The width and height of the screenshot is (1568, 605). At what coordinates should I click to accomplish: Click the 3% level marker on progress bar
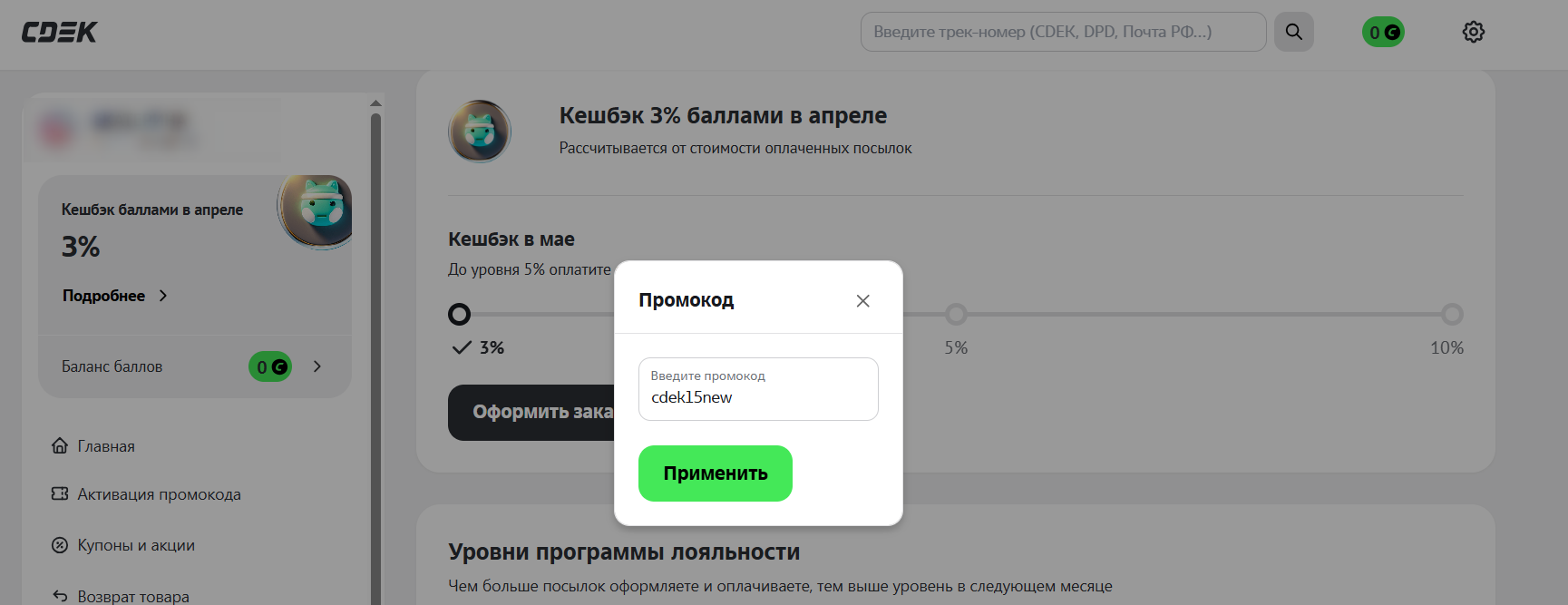coord(460,315)
